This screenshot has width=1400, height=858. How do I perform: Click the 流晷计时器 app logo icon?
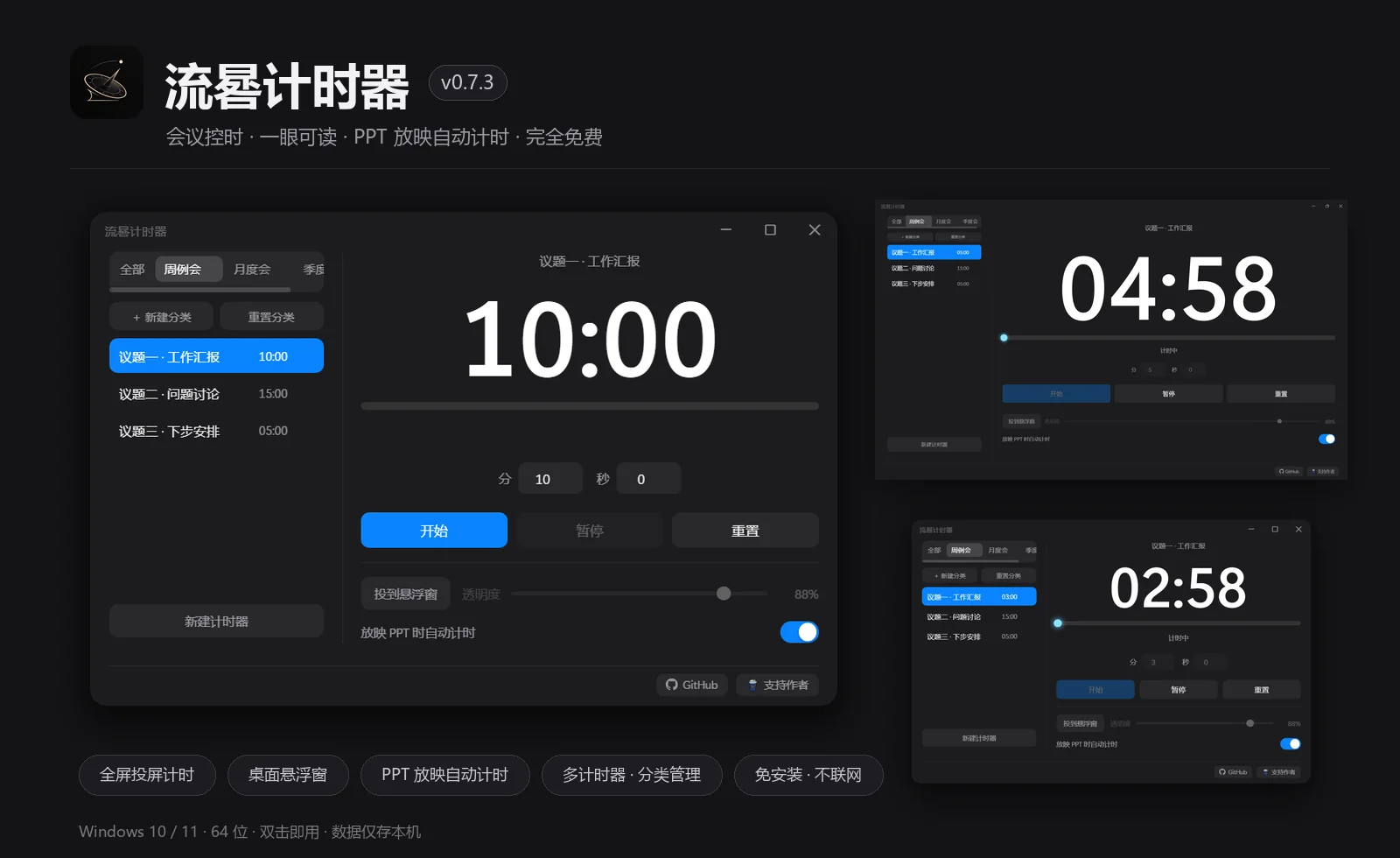coord(107,82)
